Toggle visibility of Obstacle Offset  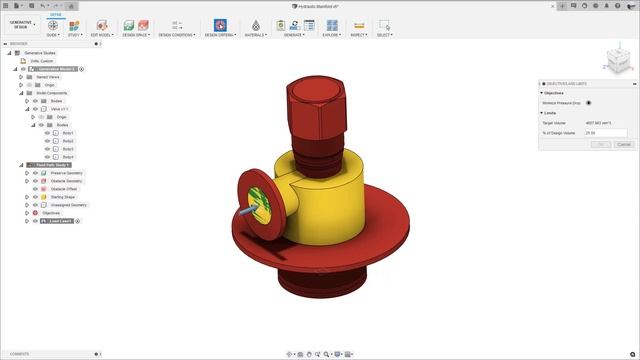pyautogui.click(x=35, y=189)
